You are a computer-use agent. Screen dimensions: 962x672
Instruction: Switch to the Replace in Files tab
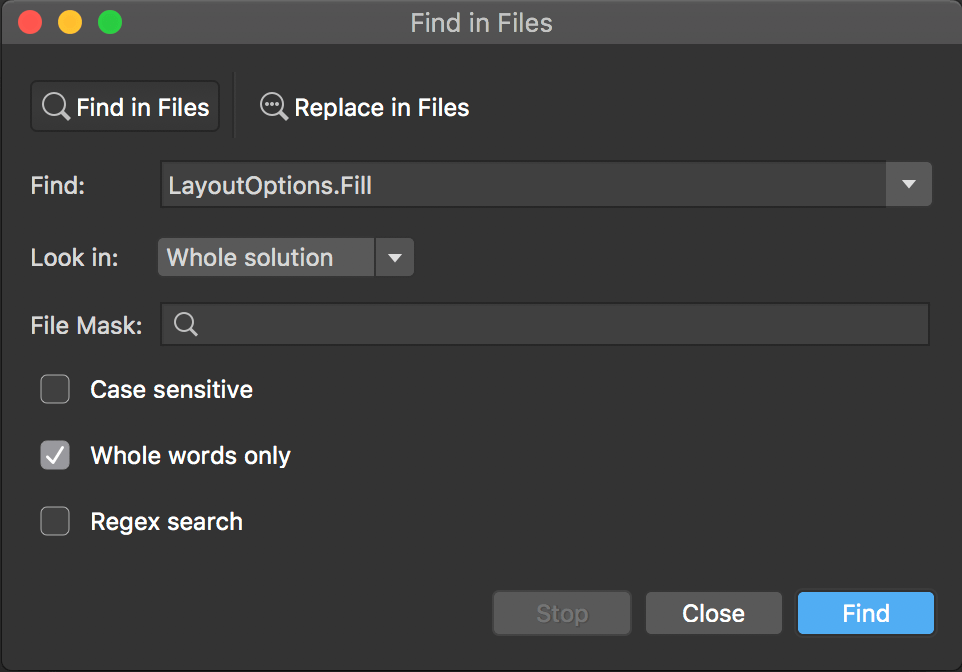pos(364,106)
